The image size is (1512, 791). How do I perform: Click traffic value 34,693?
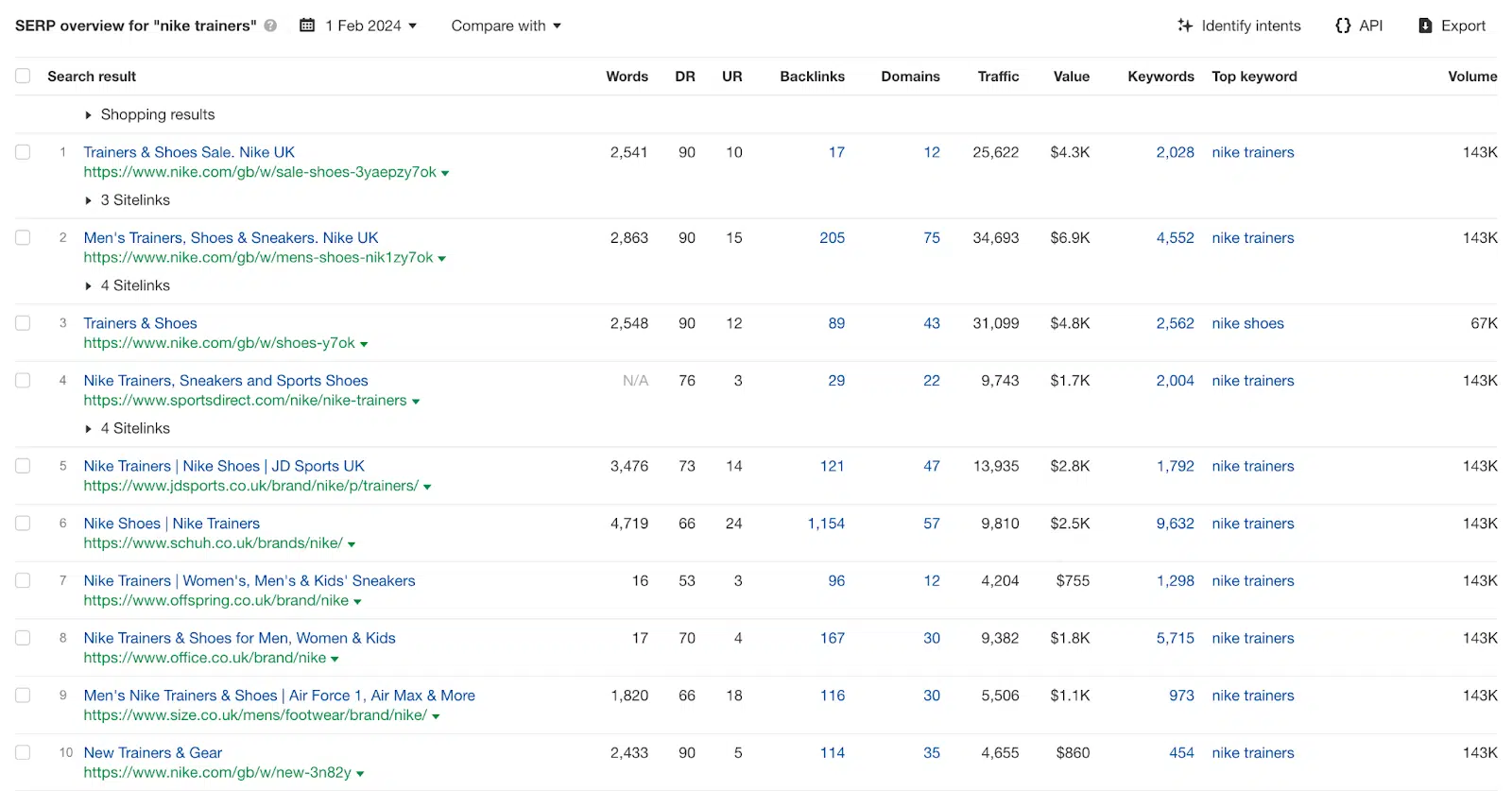point(996,238)
